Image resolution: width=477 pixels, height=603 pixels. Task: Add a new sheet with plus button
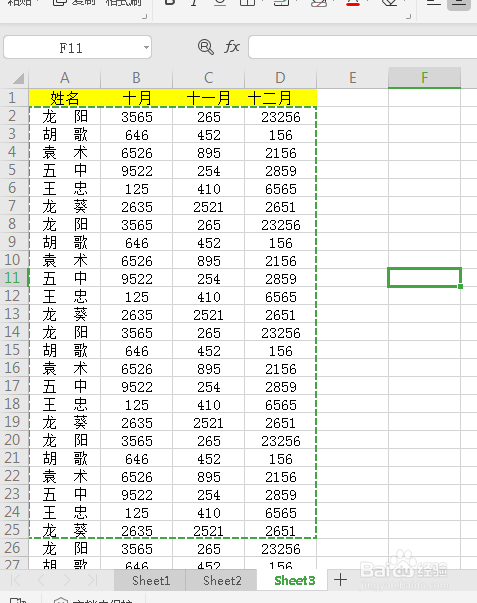pos(340,580)
